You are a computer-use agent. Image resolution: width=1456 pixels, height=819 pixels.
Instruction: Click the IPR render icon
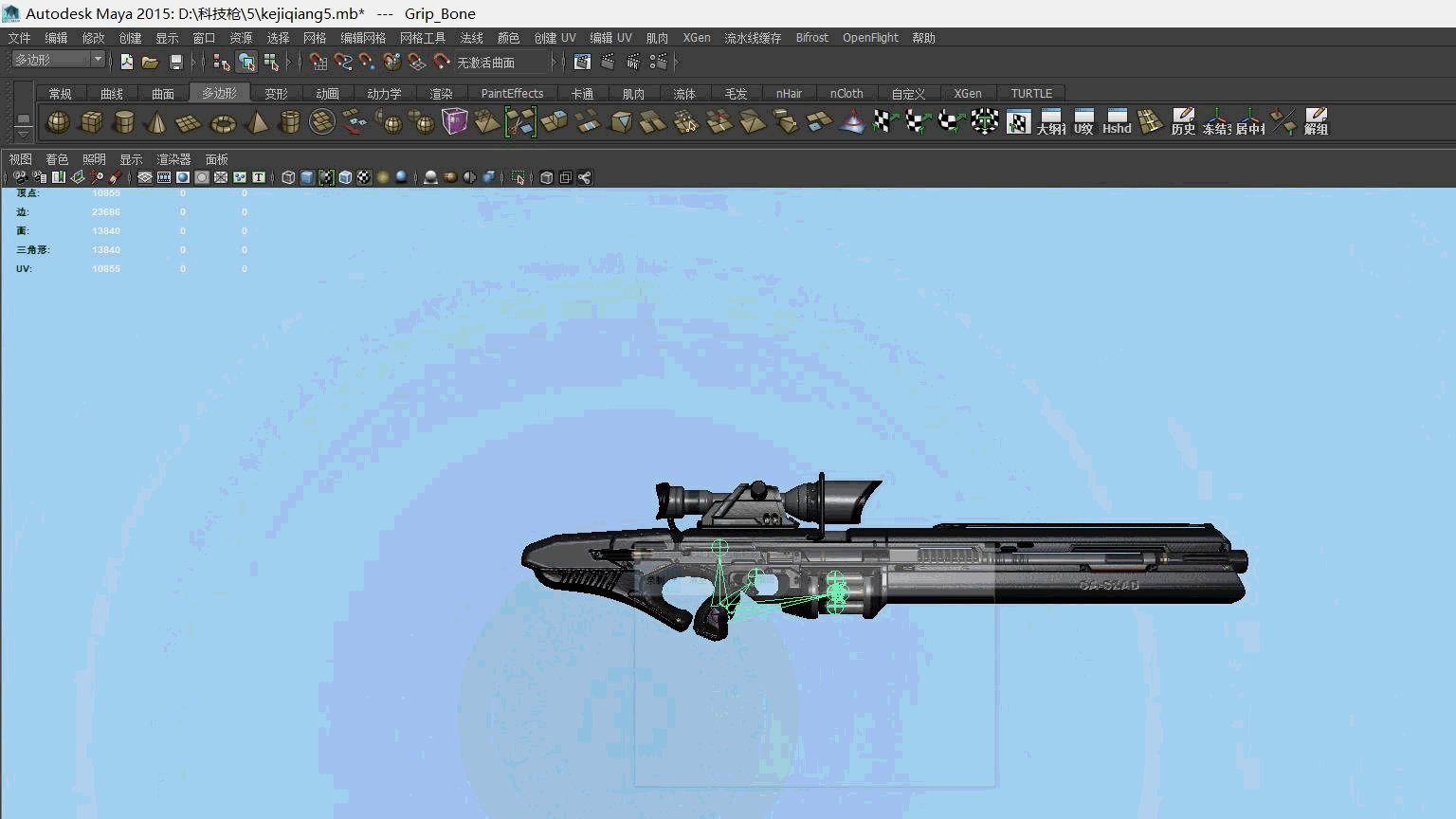coord(632,62)
